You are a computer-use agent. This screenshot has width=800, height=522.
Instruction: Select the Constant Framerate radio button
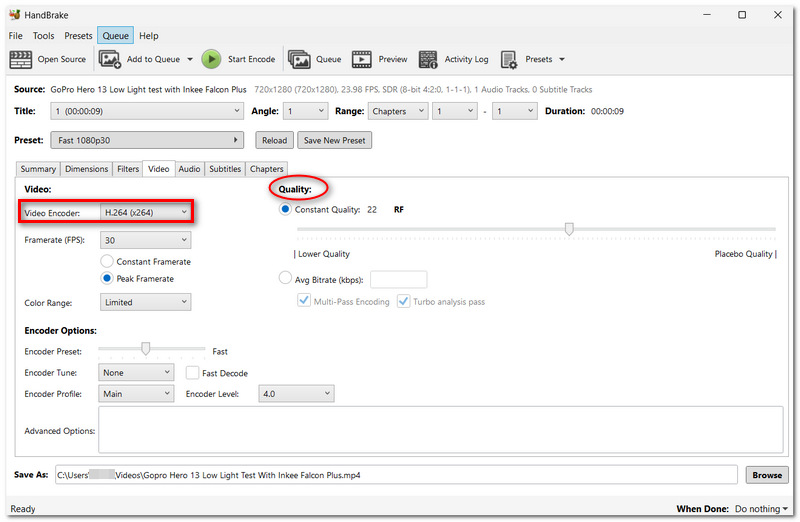[107, 261]
